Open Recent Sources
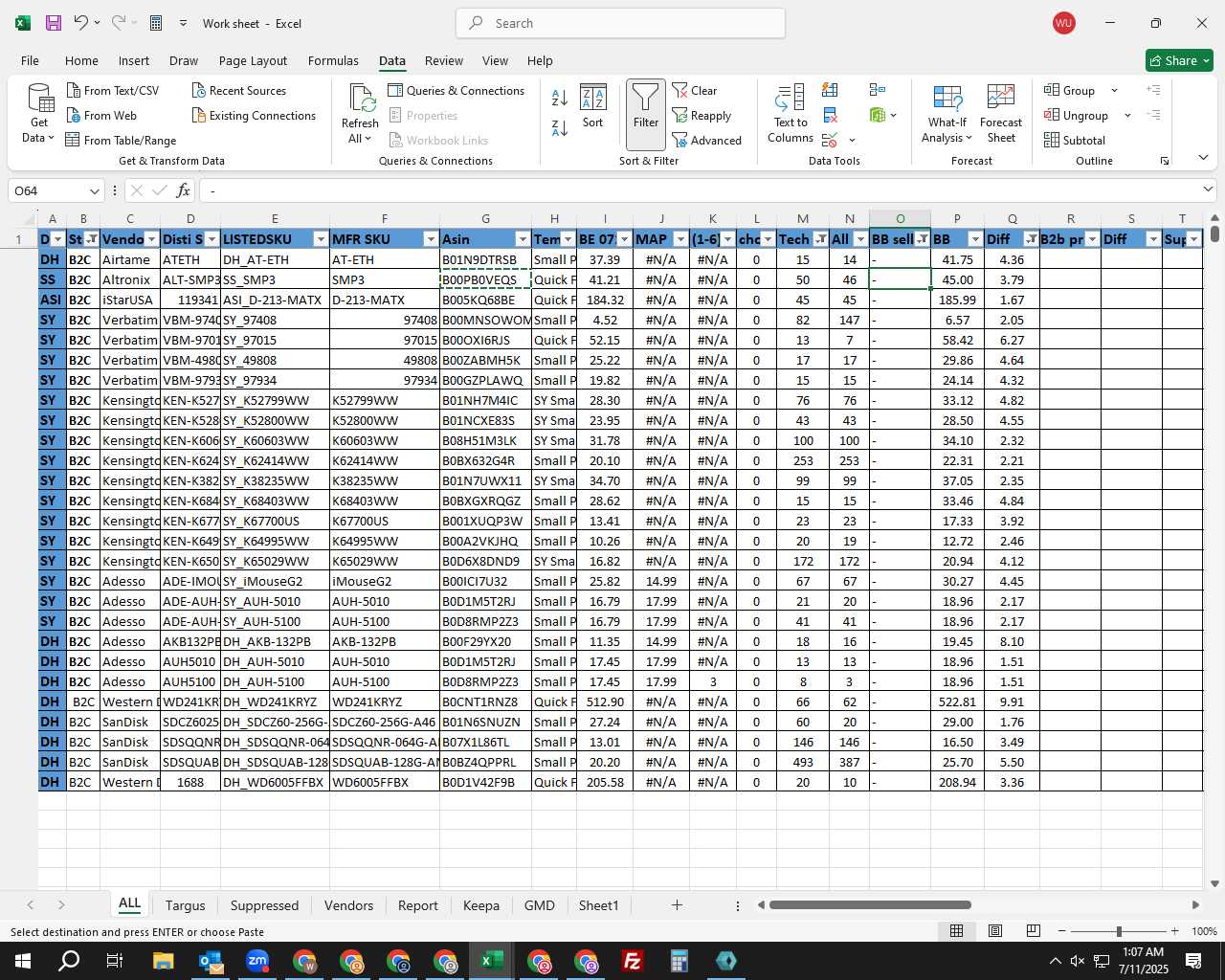Image resolution: width=1225 pixels, height=980 pixels. pos(238,90)
